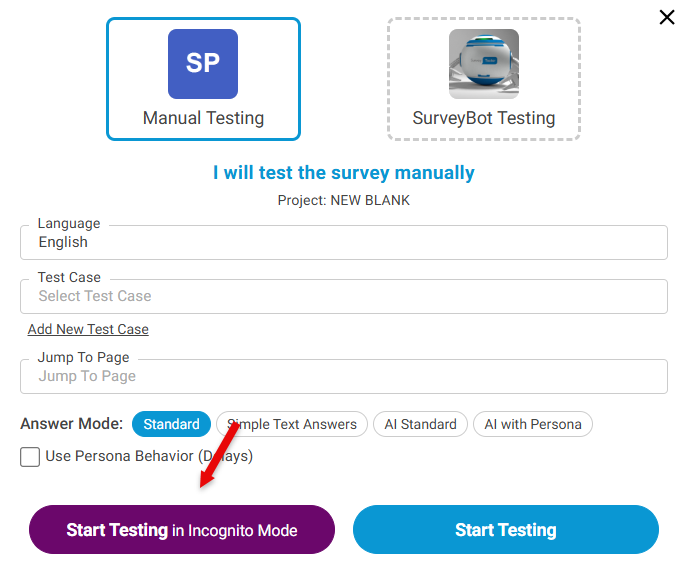
Task: Click the Add New Test Case link
Action: [x=88, y=329]
